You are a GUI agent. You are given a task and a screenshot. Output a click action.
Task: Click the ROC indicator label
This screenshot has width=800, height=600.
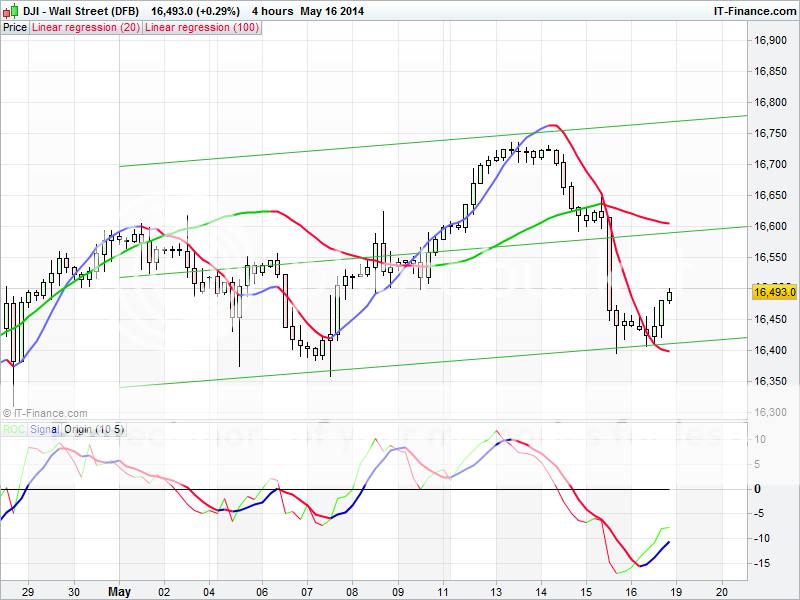(14, 429)
